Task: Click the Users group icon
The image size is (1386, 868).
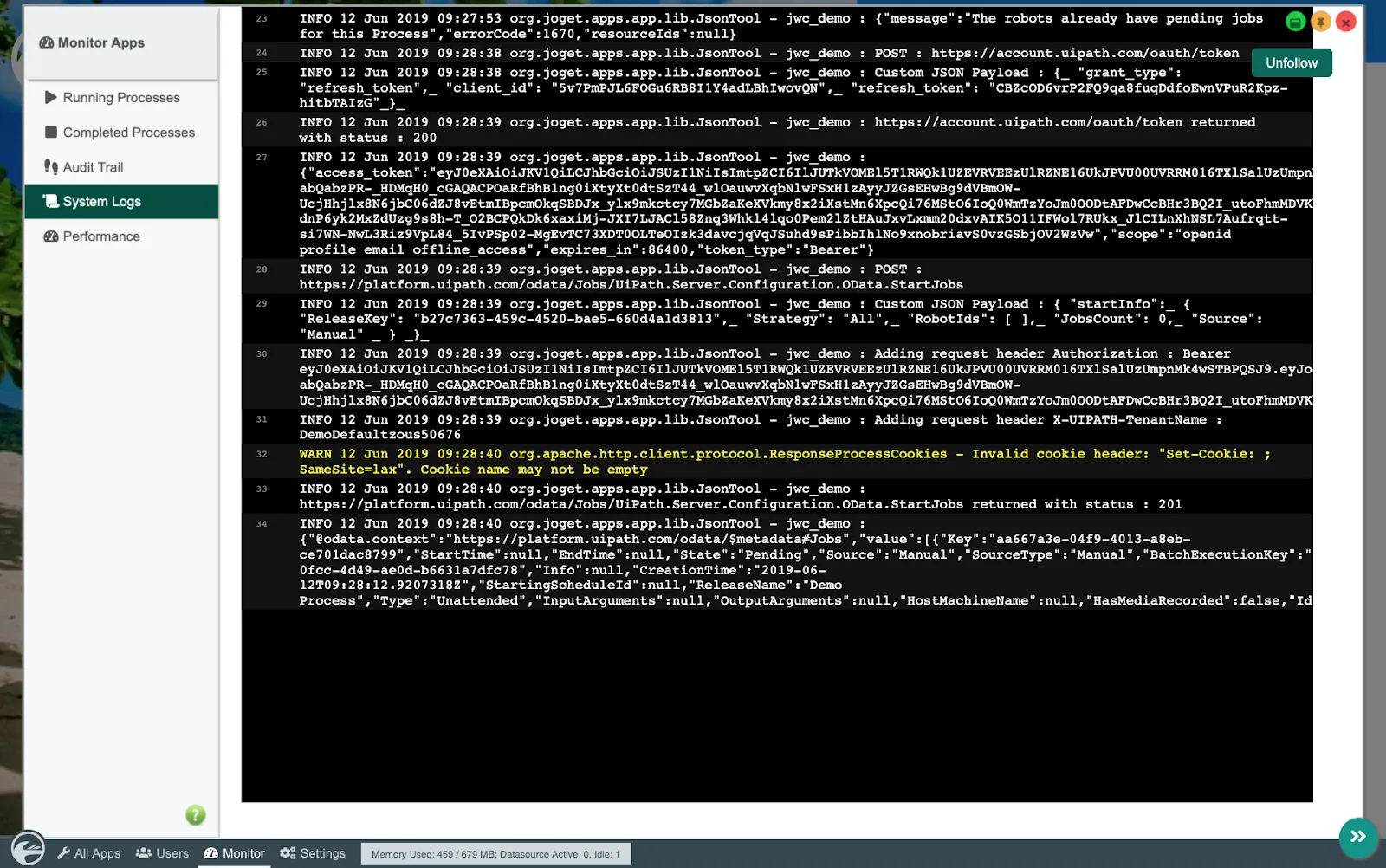Action: (144, 853)
